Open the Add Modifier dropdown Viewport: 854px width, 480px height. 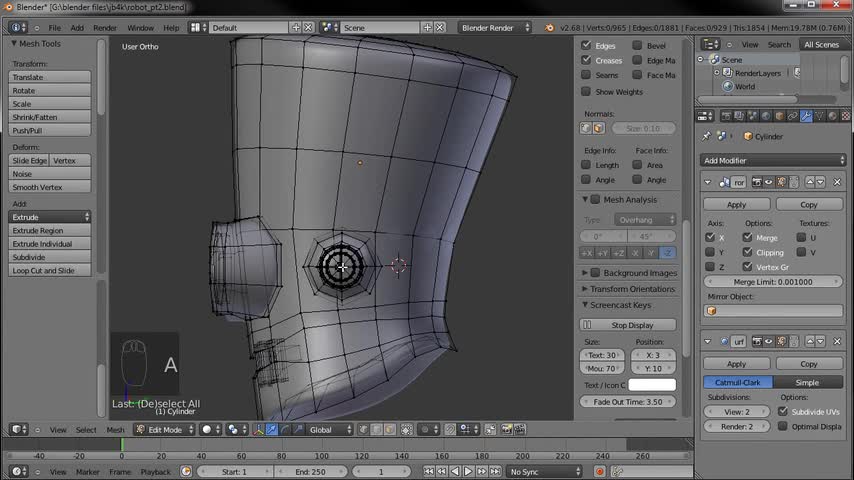773,160
